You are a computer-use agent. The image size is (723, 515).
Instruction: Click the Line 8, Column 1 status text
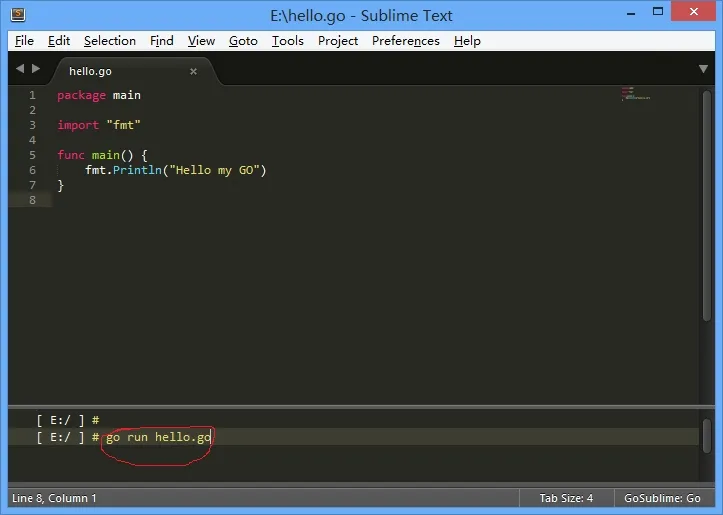(x=54, y=498)
